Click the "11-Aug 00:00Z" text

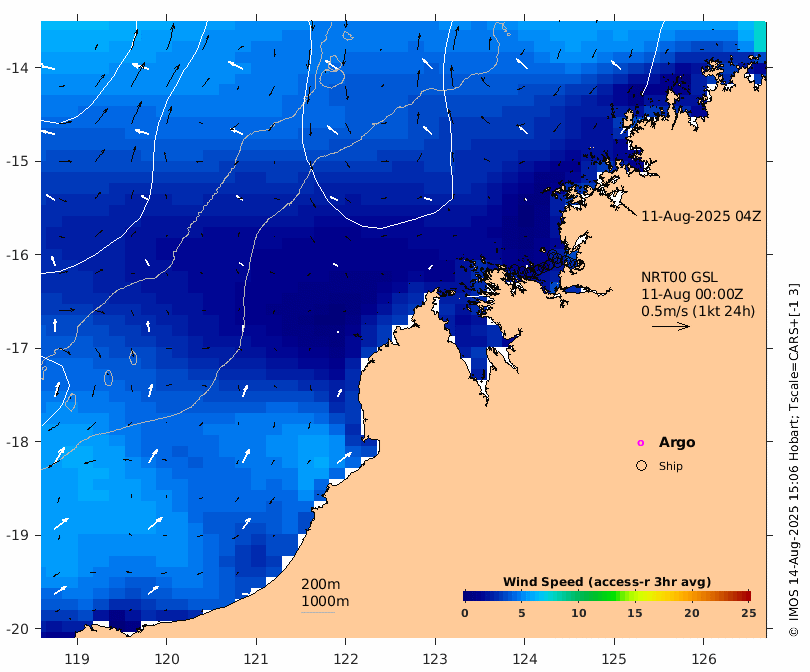tap(692, 294)
